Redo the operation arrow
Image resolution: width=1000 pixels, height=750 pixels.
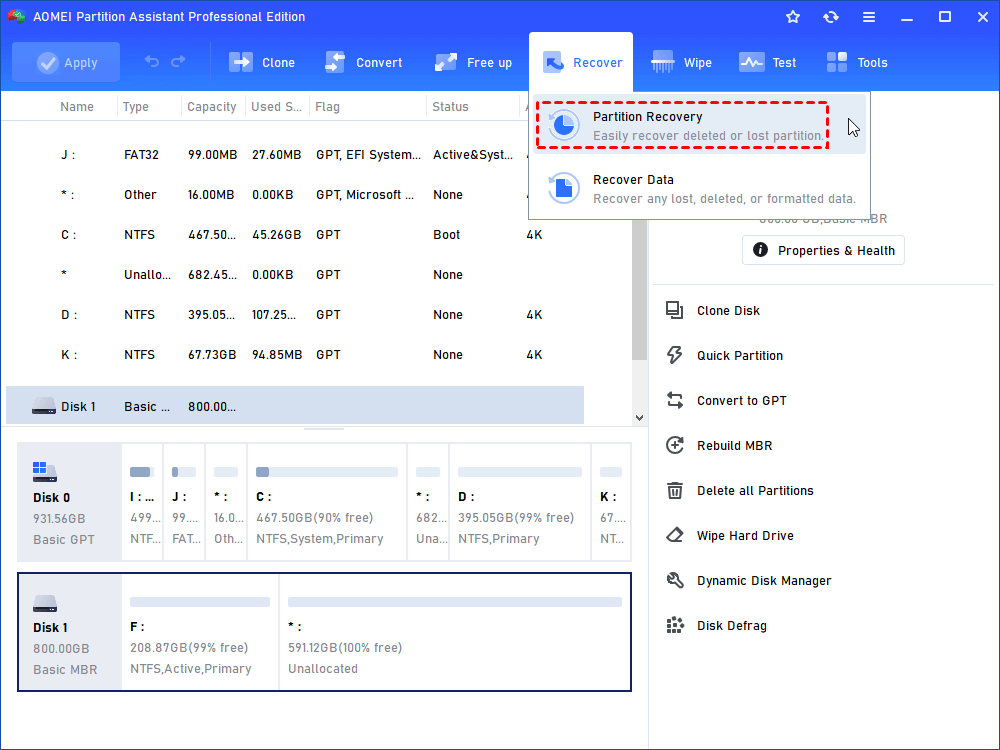(178, 61)
